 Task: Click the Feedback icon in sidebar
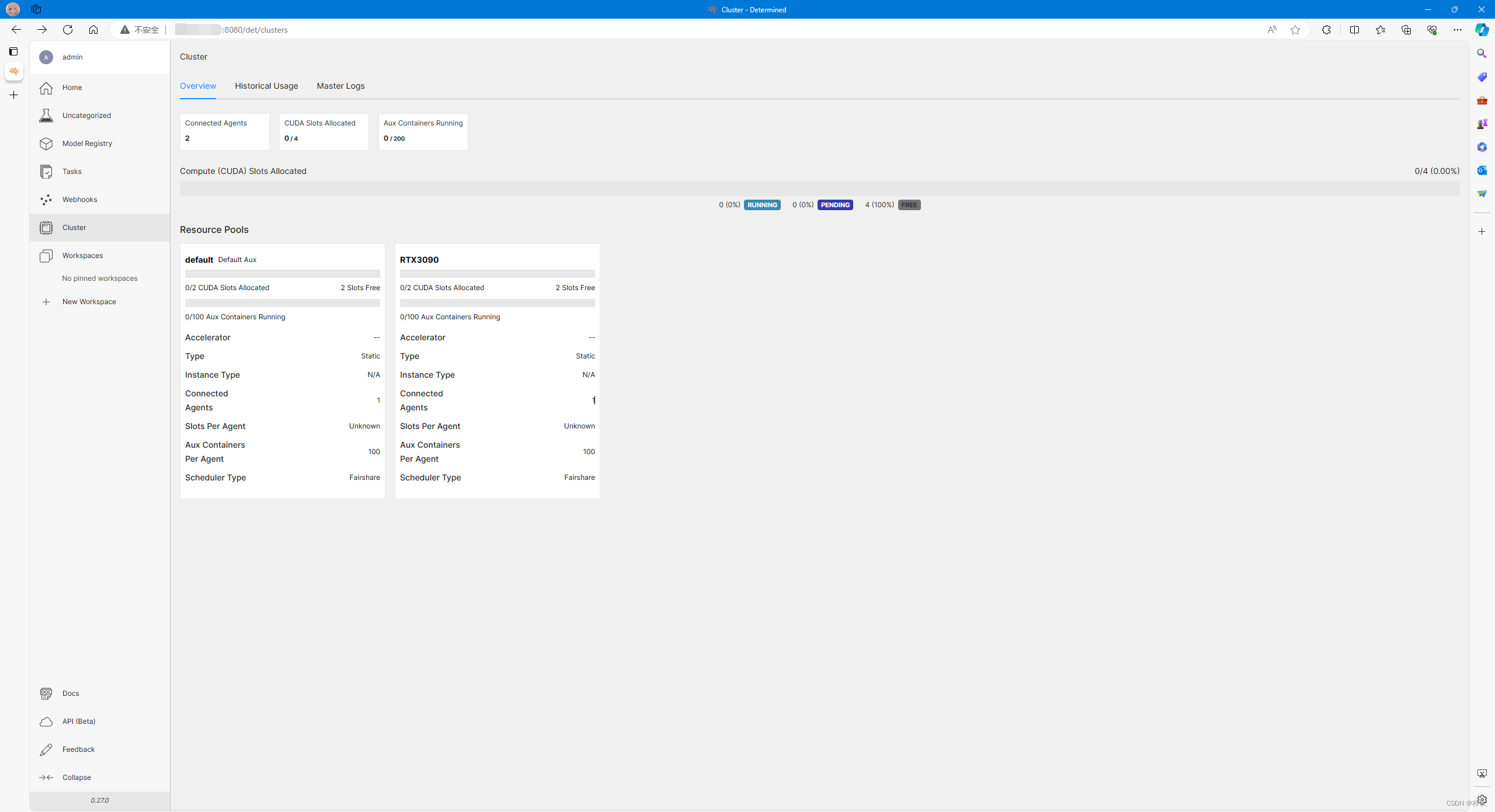click(46, 749)
